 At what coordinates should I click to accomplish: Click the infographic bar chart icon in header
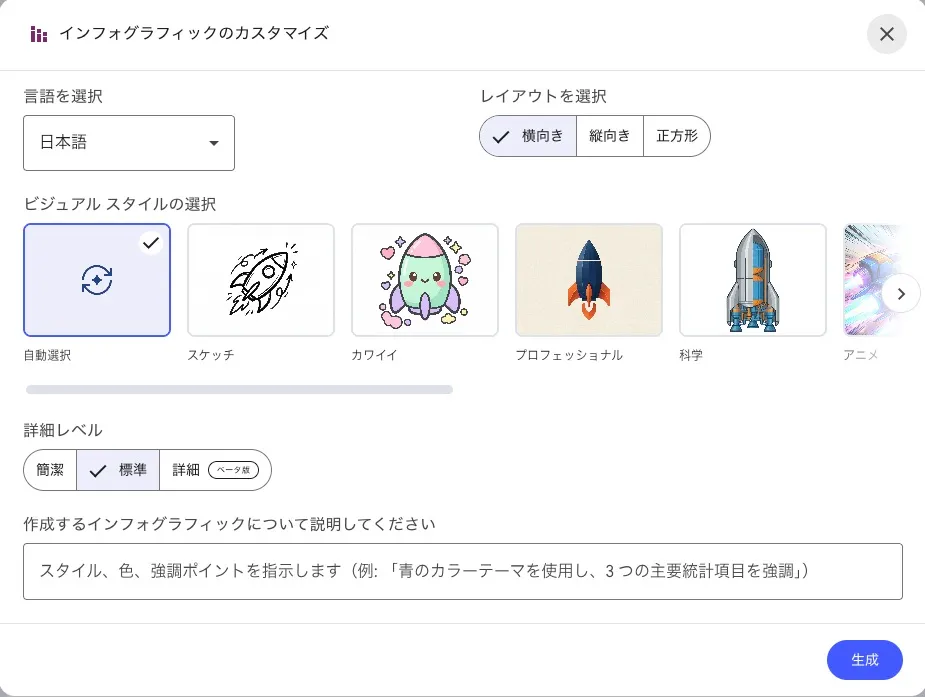pos(39,34)
